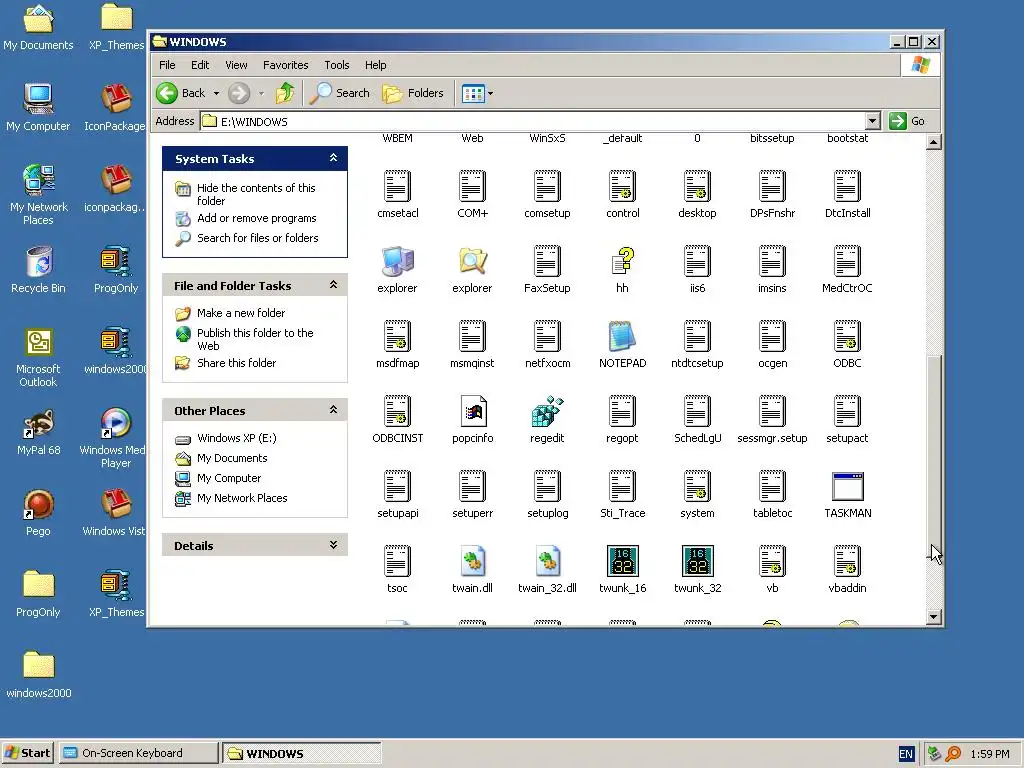Click the scrollbar down arrow

coord(934,616)
